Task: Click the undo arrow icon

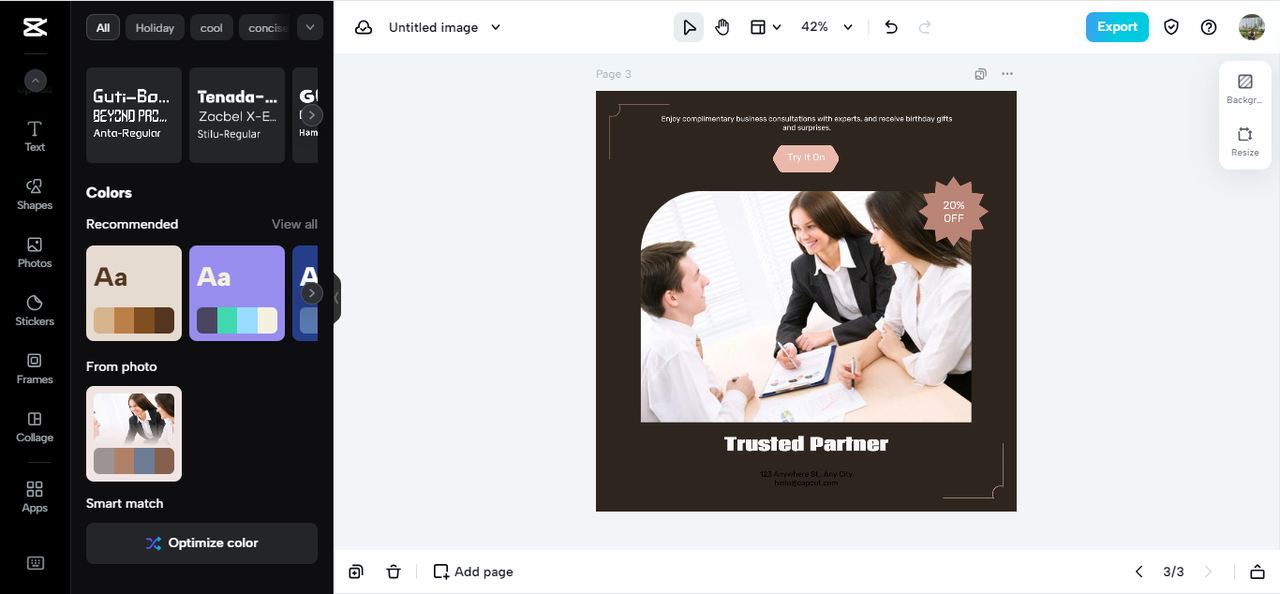Action: tap(891, 27)
